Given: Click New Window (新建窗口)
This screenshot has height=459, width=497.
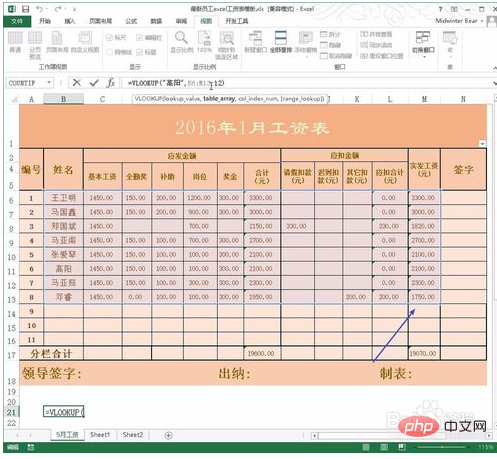Looking at the screenshot, I should click(x=256, y=42).
